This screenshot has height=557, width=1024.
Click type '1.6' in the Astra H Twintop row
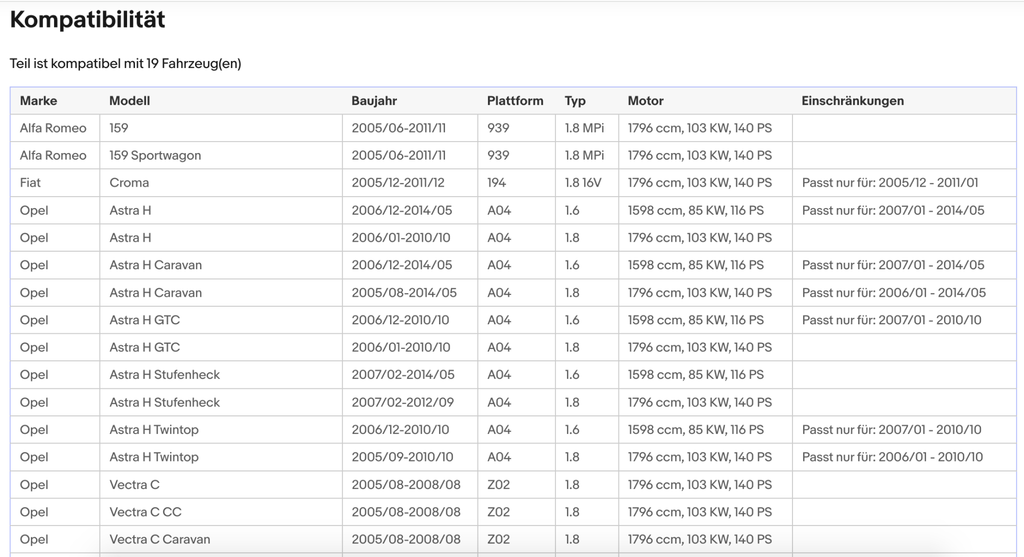pos(572,430)
